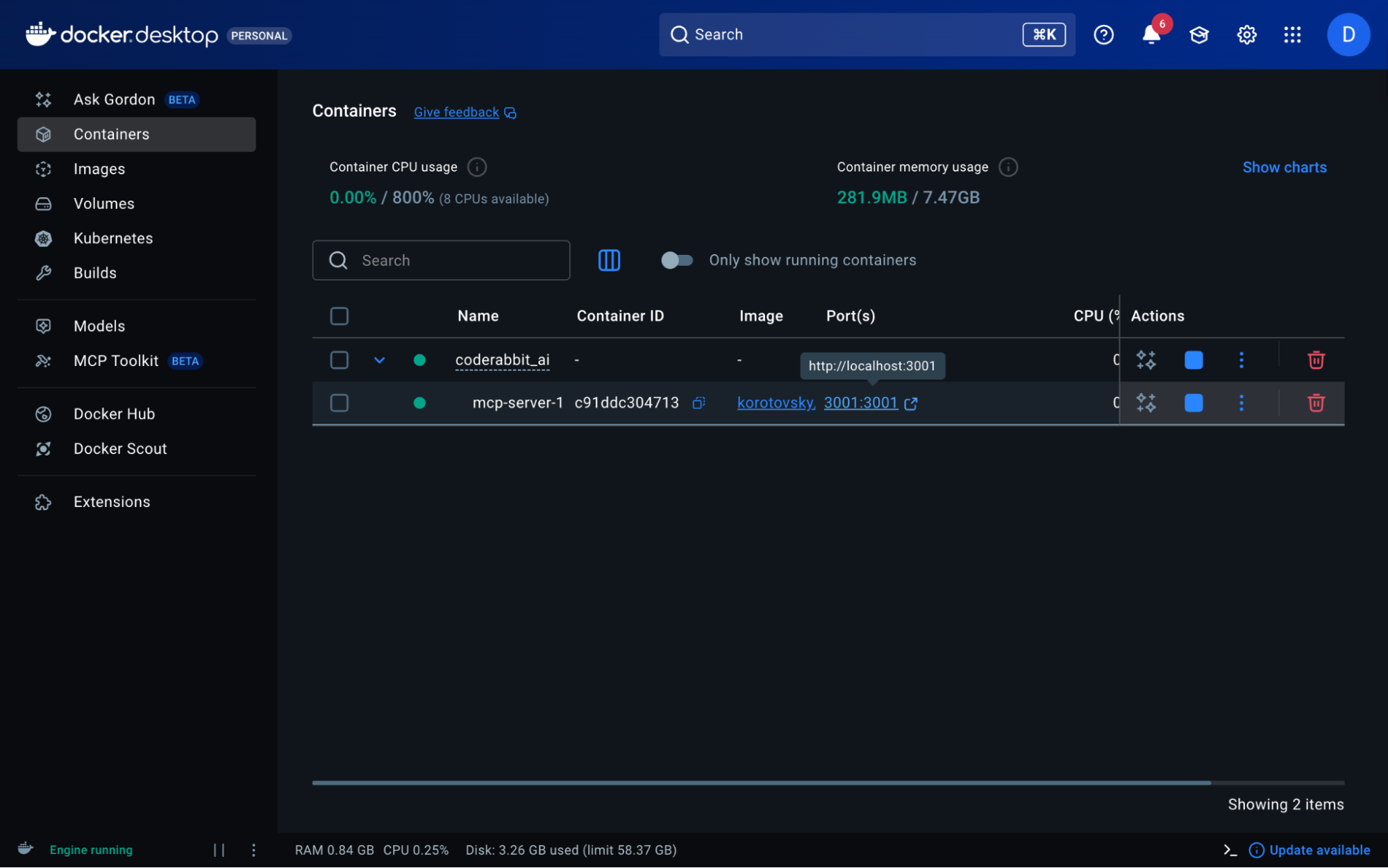Delete the coderabbit_ai container with trash icon
The width and height of the screenshot is (1388, 868).
1316,360
